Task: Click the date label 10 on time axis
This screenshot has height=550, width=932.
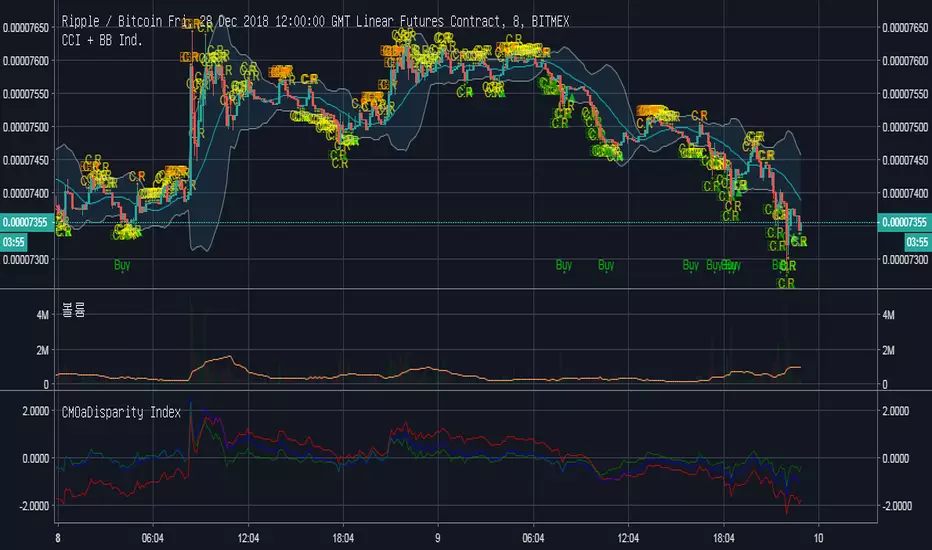Action: coord(817,535)
